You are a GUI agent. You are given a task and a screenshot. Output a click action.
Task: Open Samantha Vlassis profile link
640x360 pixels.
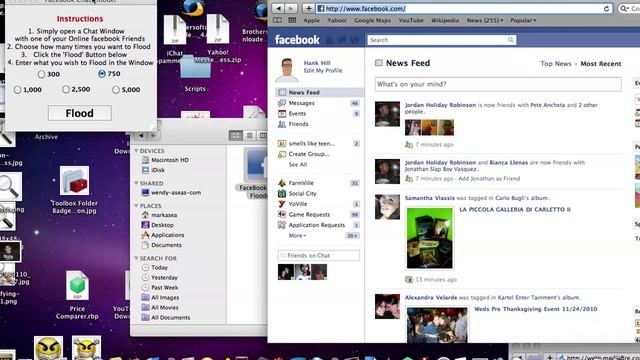point(429,198)
